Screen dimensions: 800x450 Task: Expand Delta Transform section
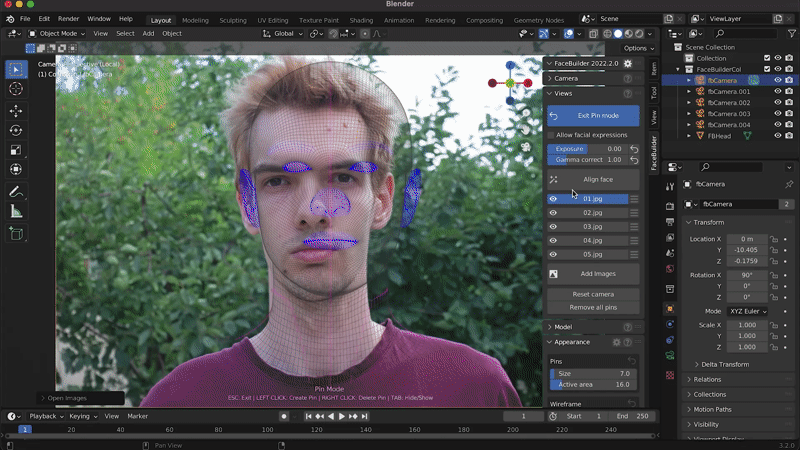[x=724, y=364]
